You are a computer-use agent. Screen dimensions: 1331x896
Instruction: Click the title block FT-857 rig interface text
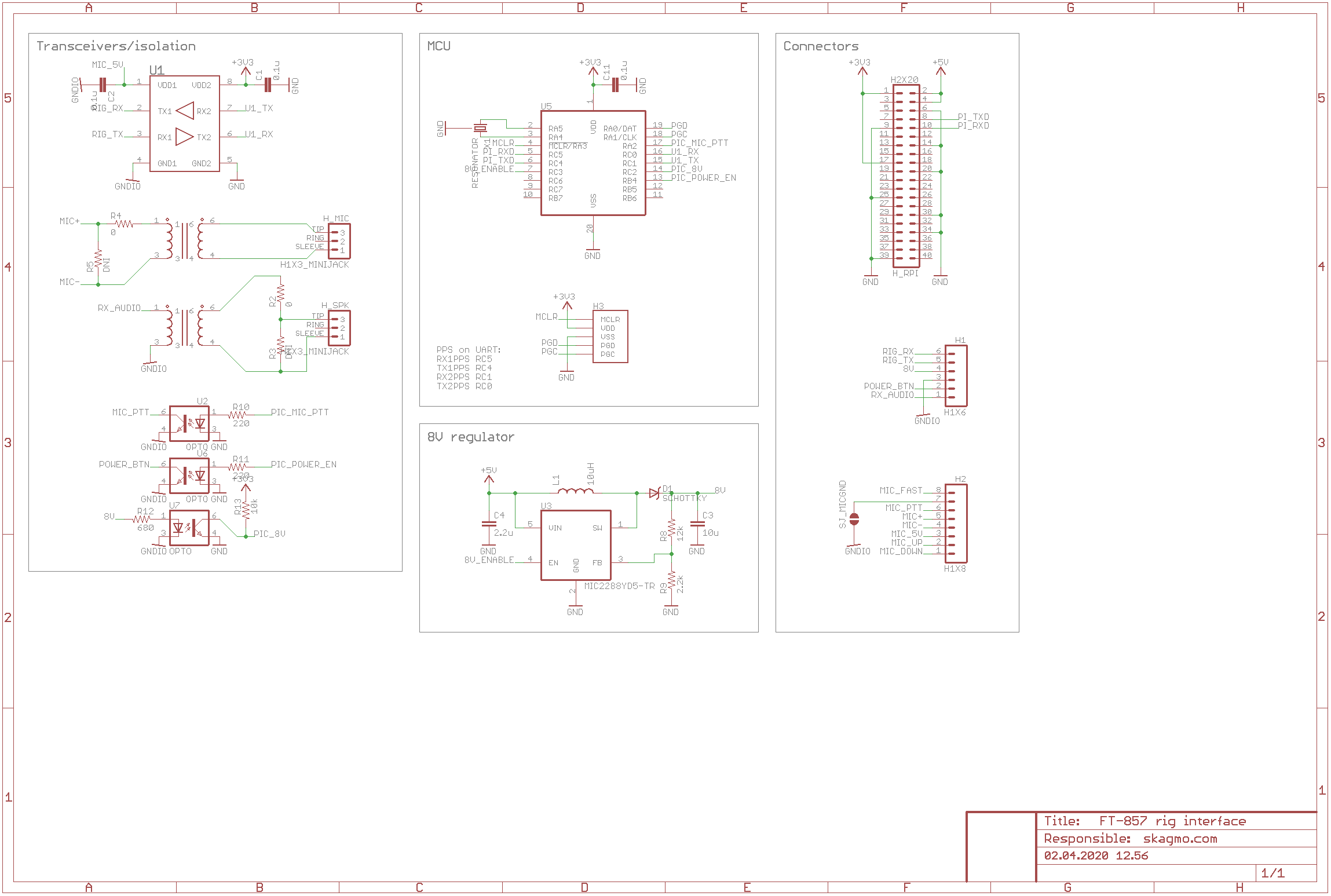(x=1172, y=821)
